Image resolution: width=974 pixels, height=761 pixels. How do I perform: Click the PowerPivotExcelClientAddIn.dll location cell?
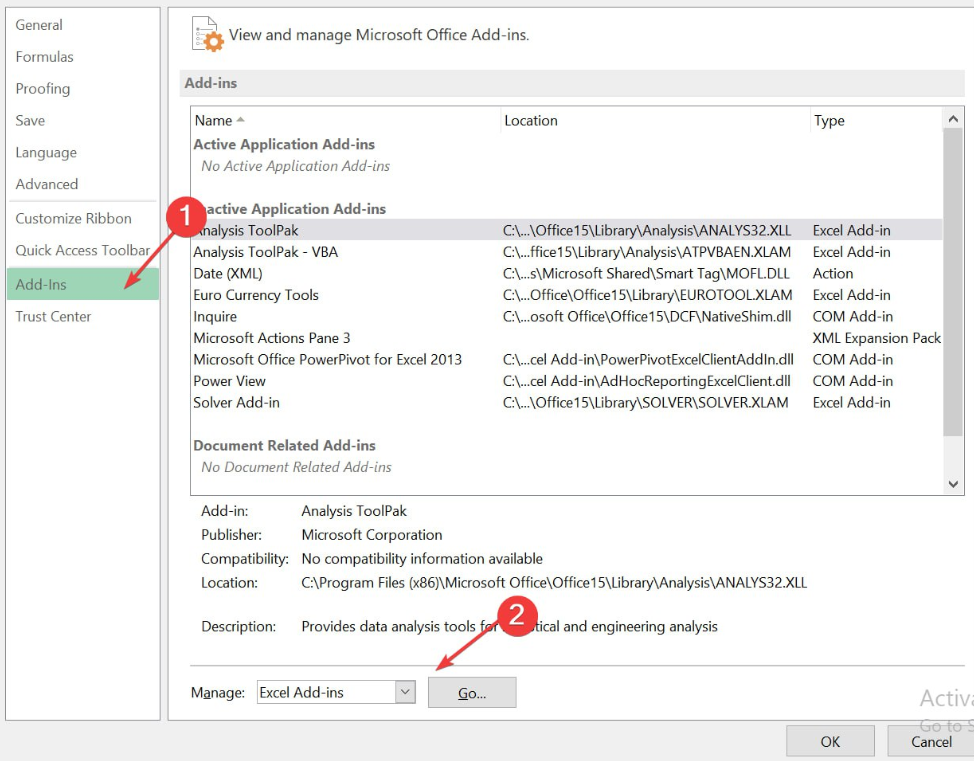pos(648,360)
